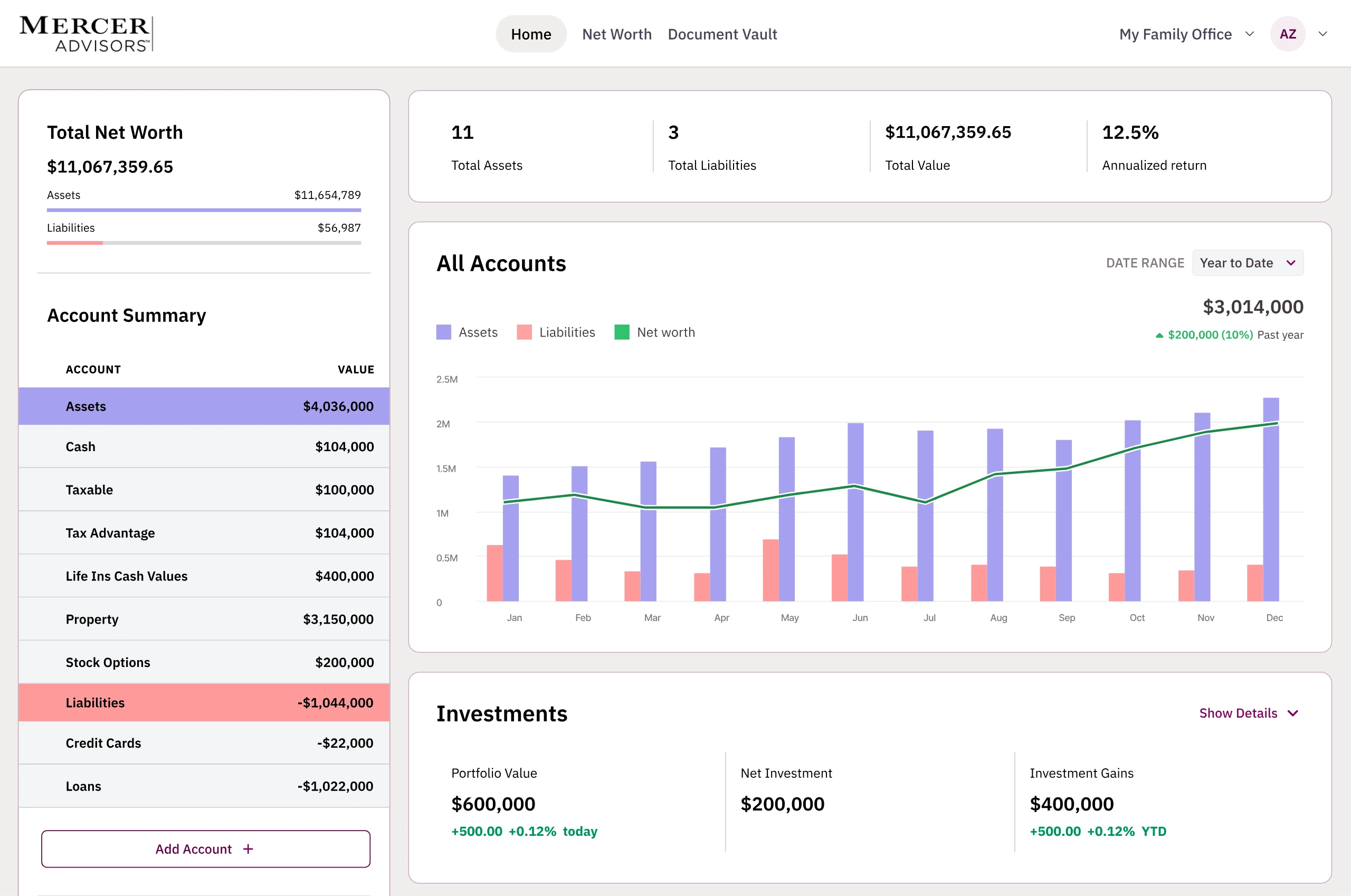Select the Assets summary row
Screen dimensions: 1351x896
point(204,406)
